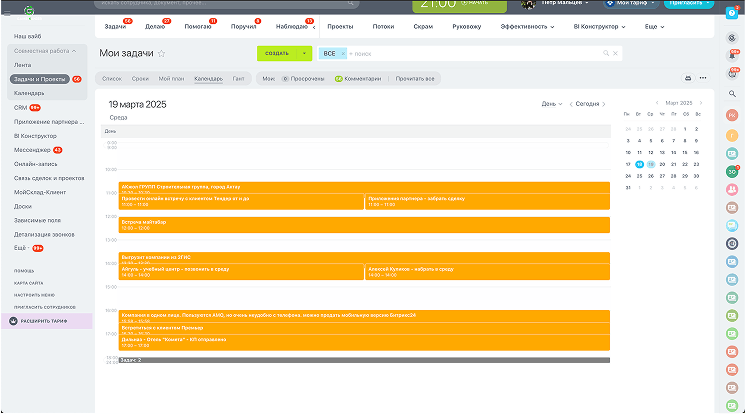Click the СОЗДАТЬ button
This screenshot has height=414, width=745.
pyautogui.click(x=277, y=53)
